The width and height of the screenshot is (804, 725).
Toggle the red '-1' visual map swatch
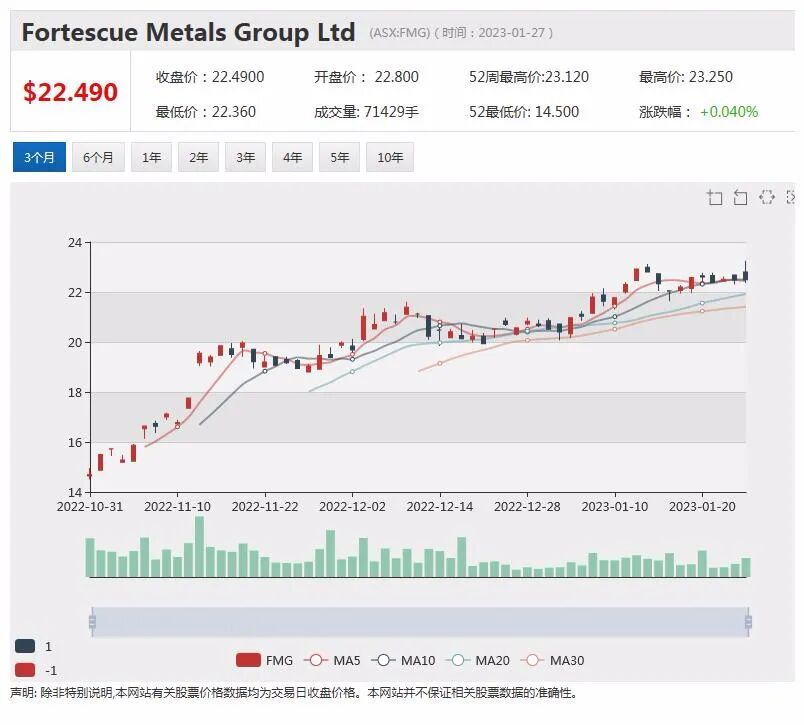(25, 670)
